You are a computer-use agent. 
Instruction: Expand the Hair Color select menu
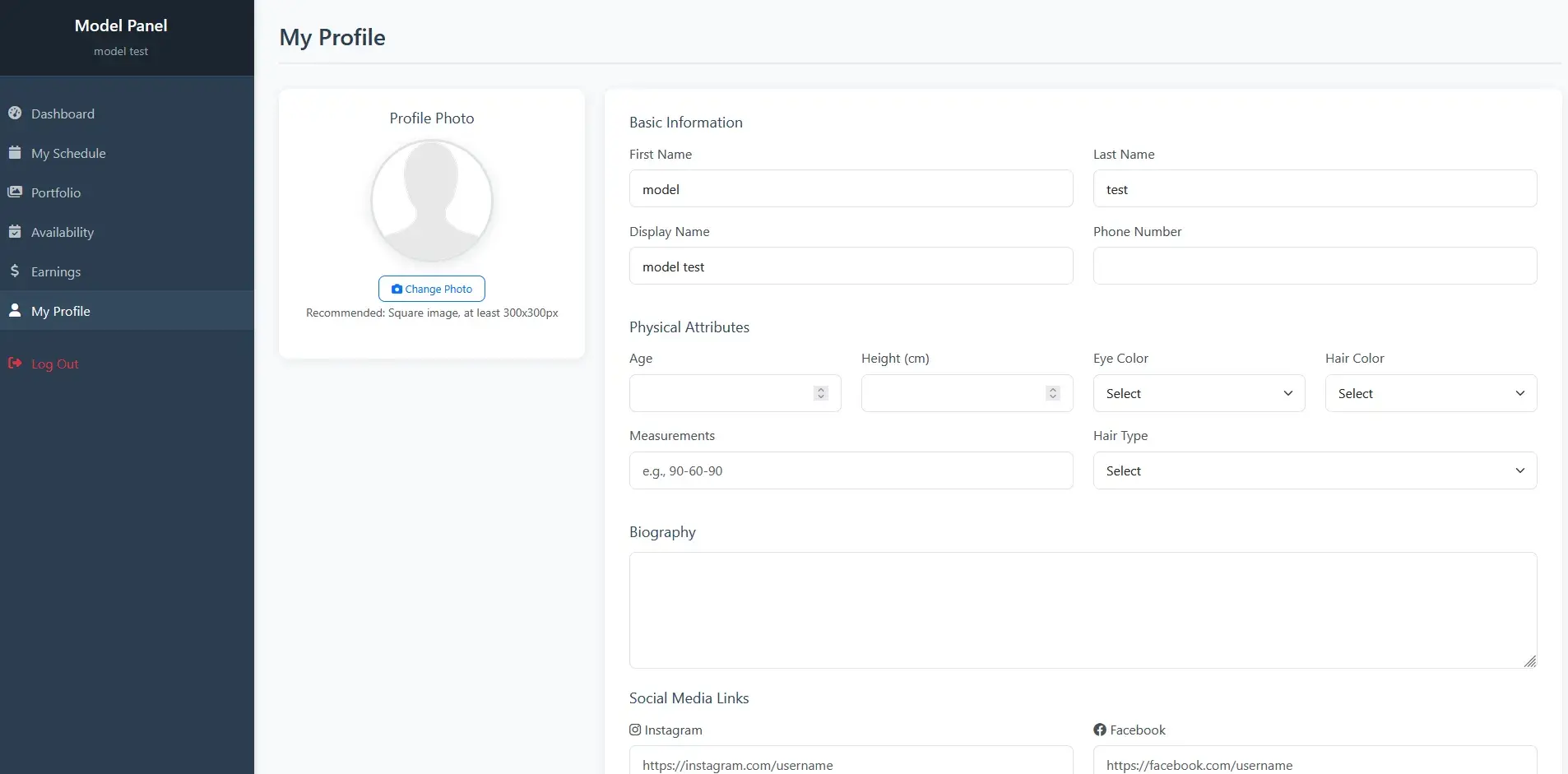point(1431,393)
